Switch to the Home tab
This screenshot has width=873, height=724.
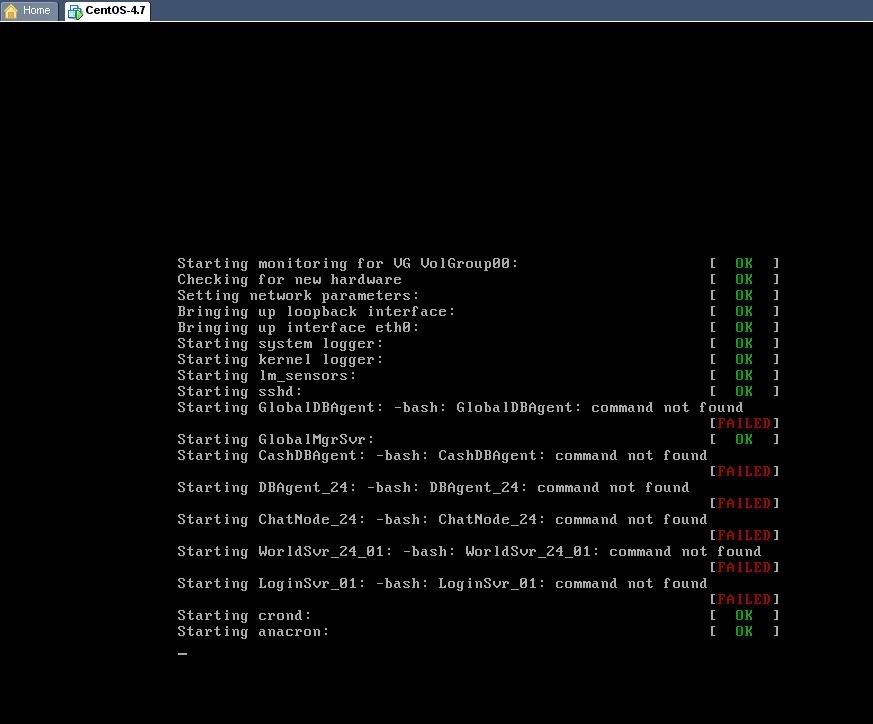coord(28,11)
